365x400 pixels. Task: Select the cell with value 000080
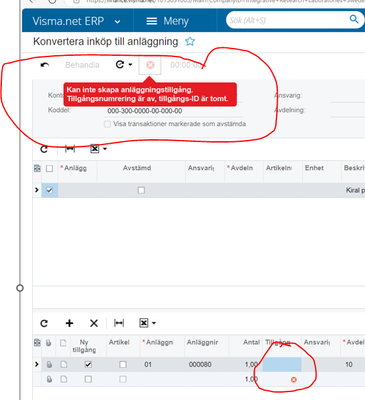(x=200, y=365)
